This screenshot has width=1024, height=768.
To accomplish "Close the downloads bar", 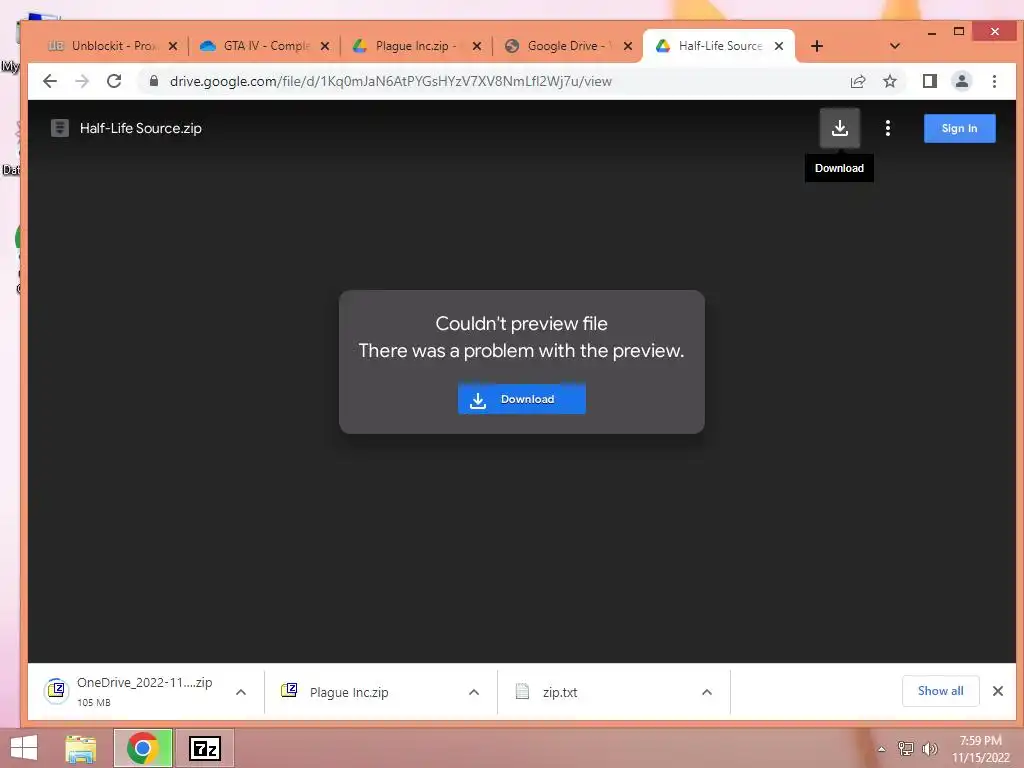I will pyautogui.click(x=997, y=691).
